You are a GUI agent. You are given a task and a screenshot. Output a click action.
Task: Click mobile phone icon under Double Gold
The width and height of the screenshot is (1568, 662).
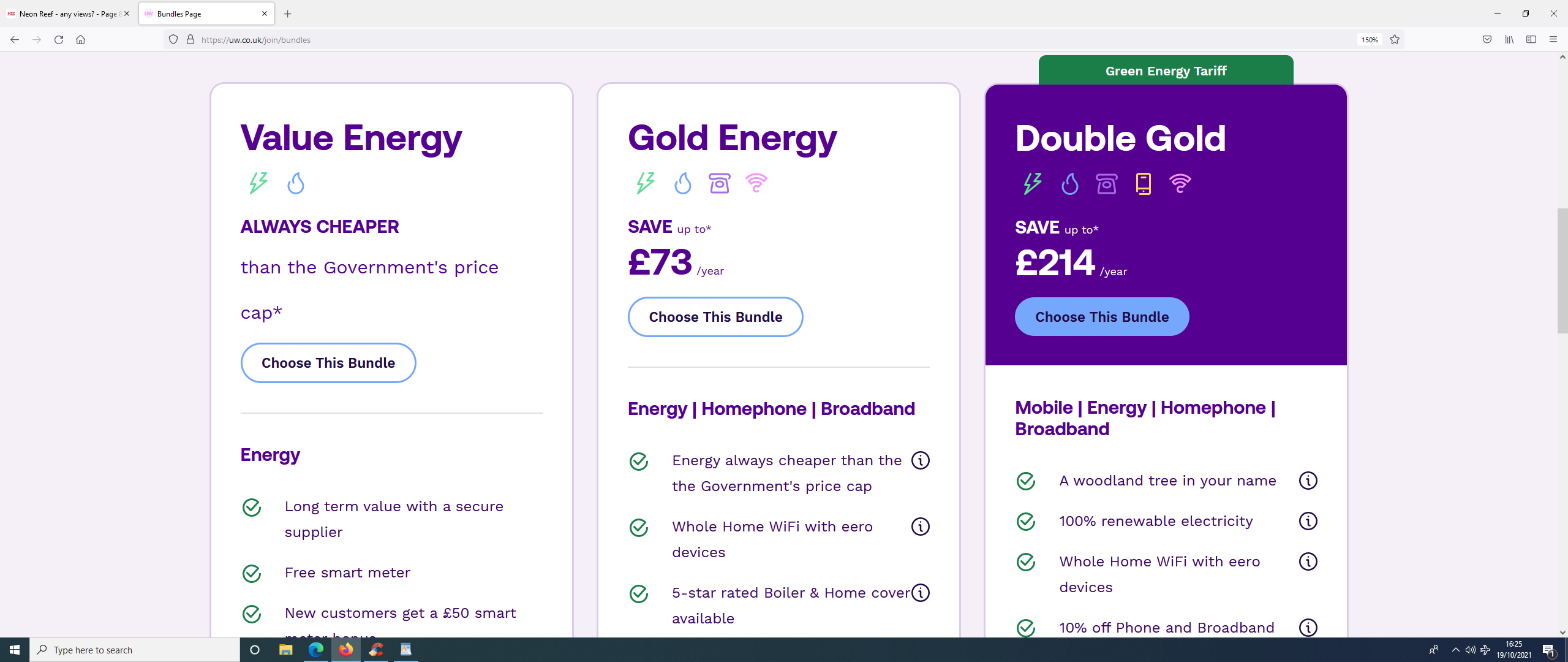click(x=1143, y=183)
